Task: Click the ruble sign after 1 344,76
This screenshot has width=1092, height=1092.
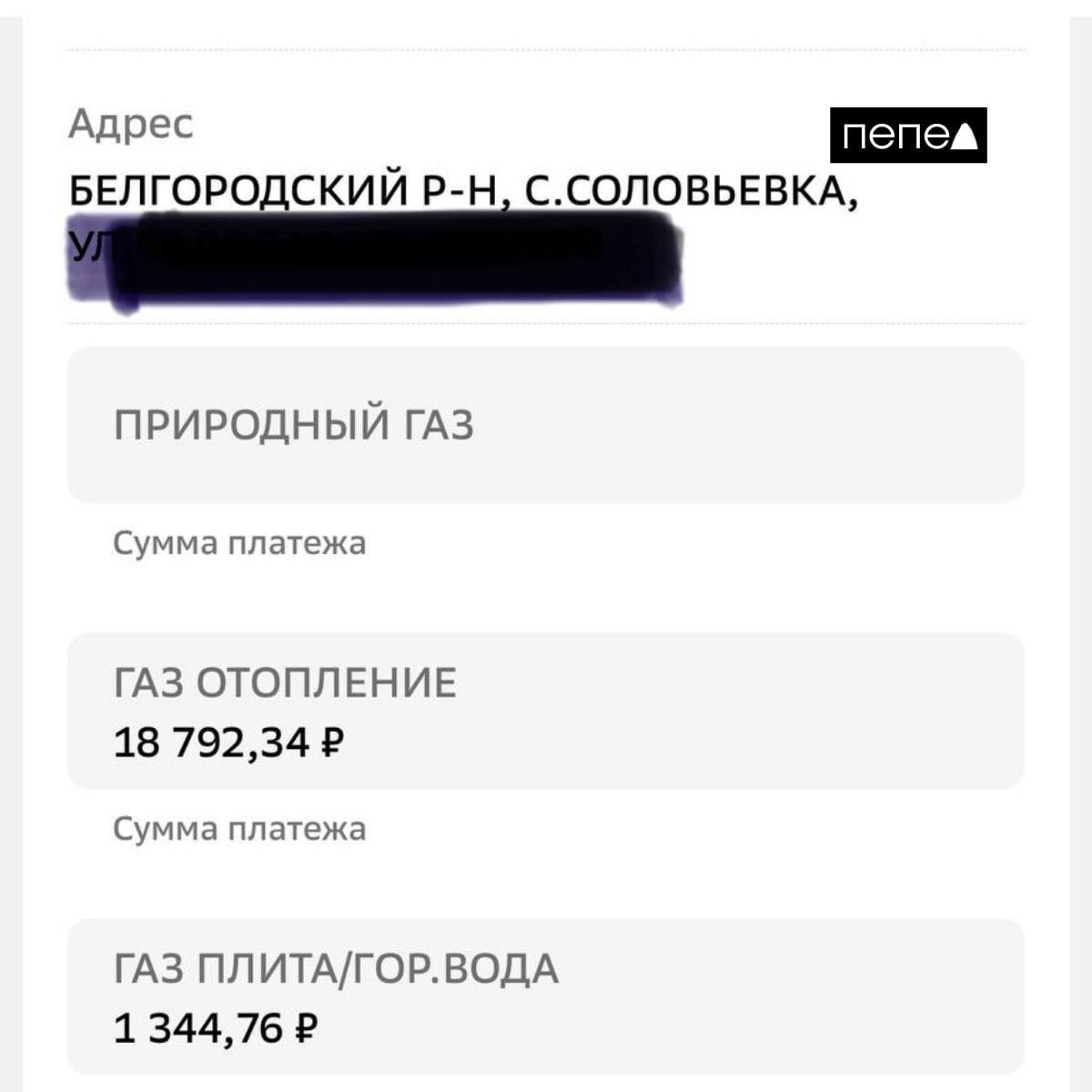Action: (x=307, y=1029)
